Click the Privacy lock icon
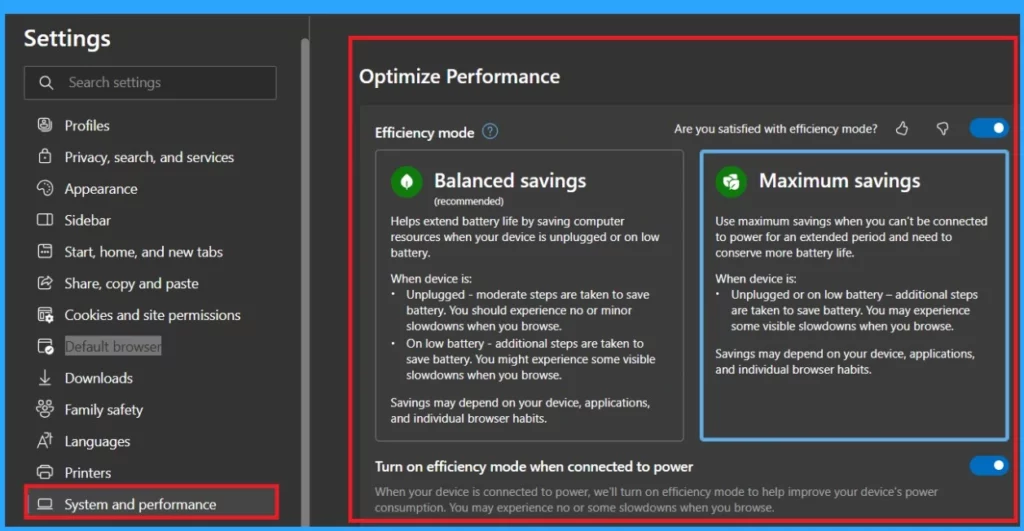1024x531 pixels. point(44,156)
